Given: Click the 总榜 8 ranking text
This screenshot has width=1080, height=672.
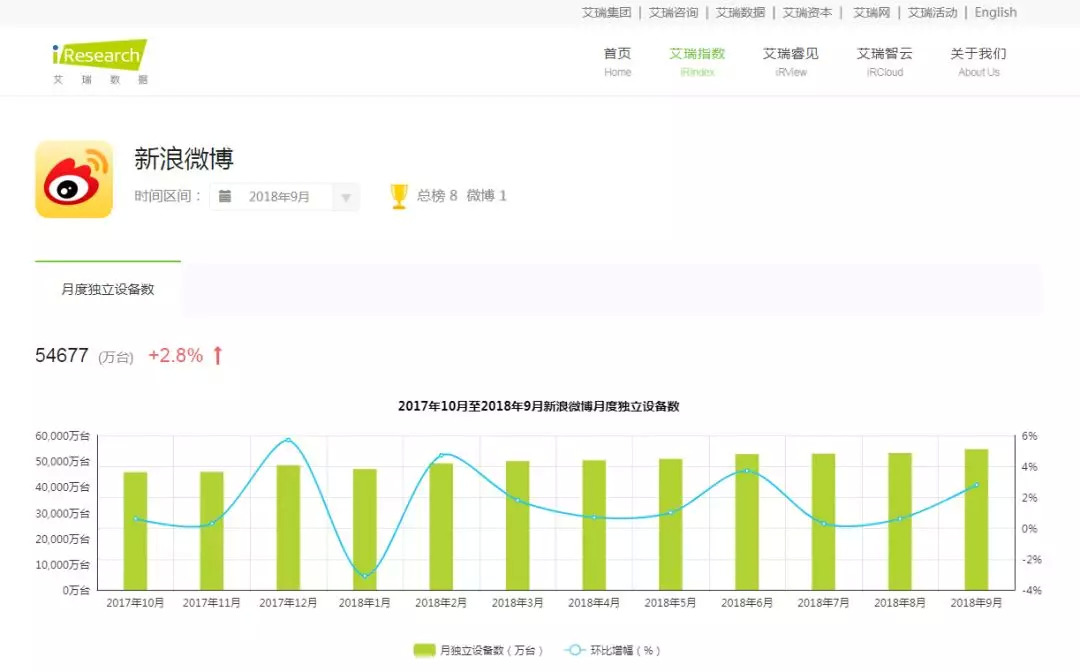Looking at the screenshot, I should point(437,196).
